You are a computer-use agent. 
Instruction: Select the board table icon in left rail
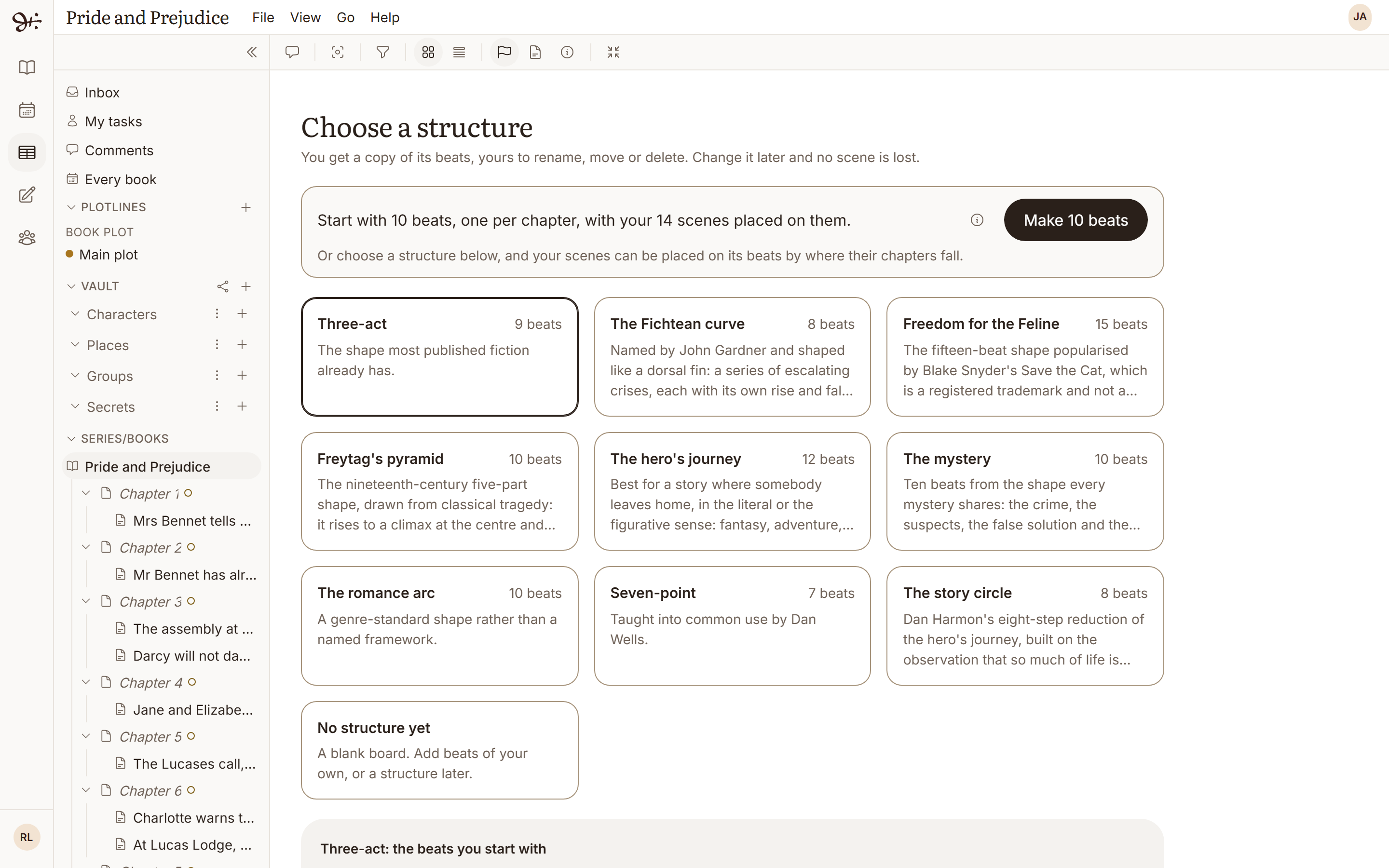27,153
